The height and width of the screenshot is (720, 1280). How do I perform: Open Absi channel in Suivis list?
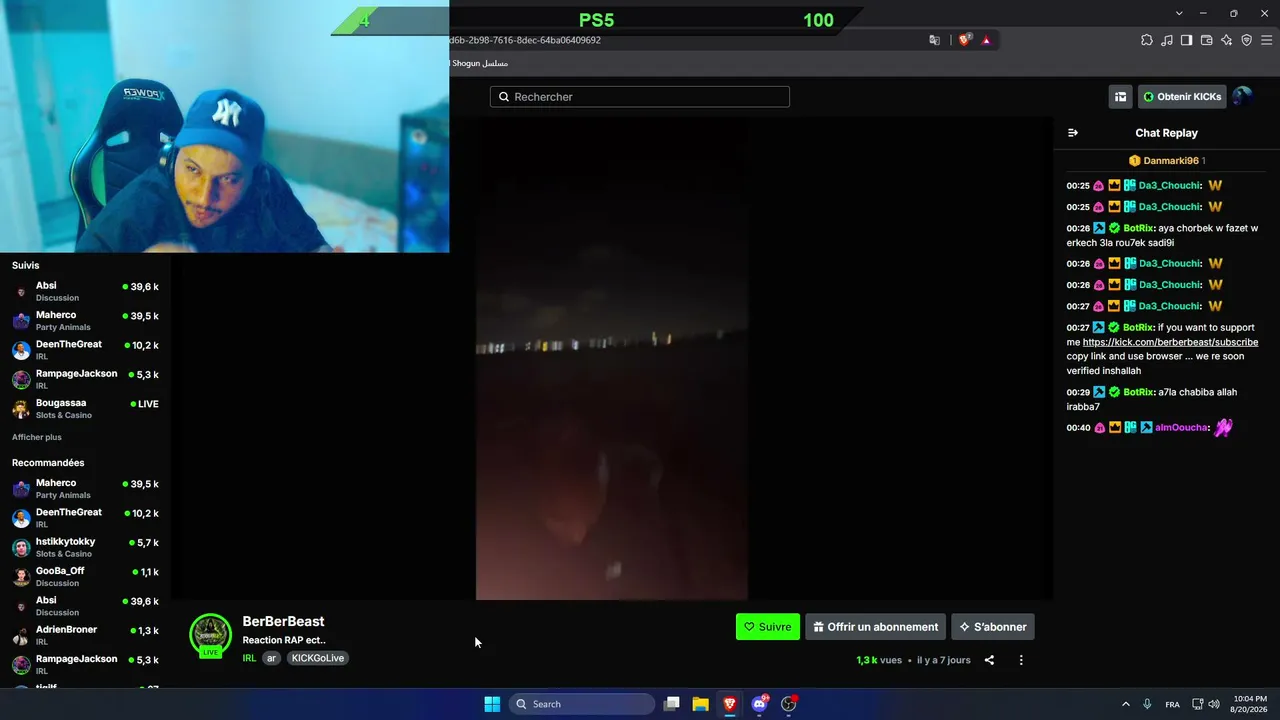pos(85,291)
